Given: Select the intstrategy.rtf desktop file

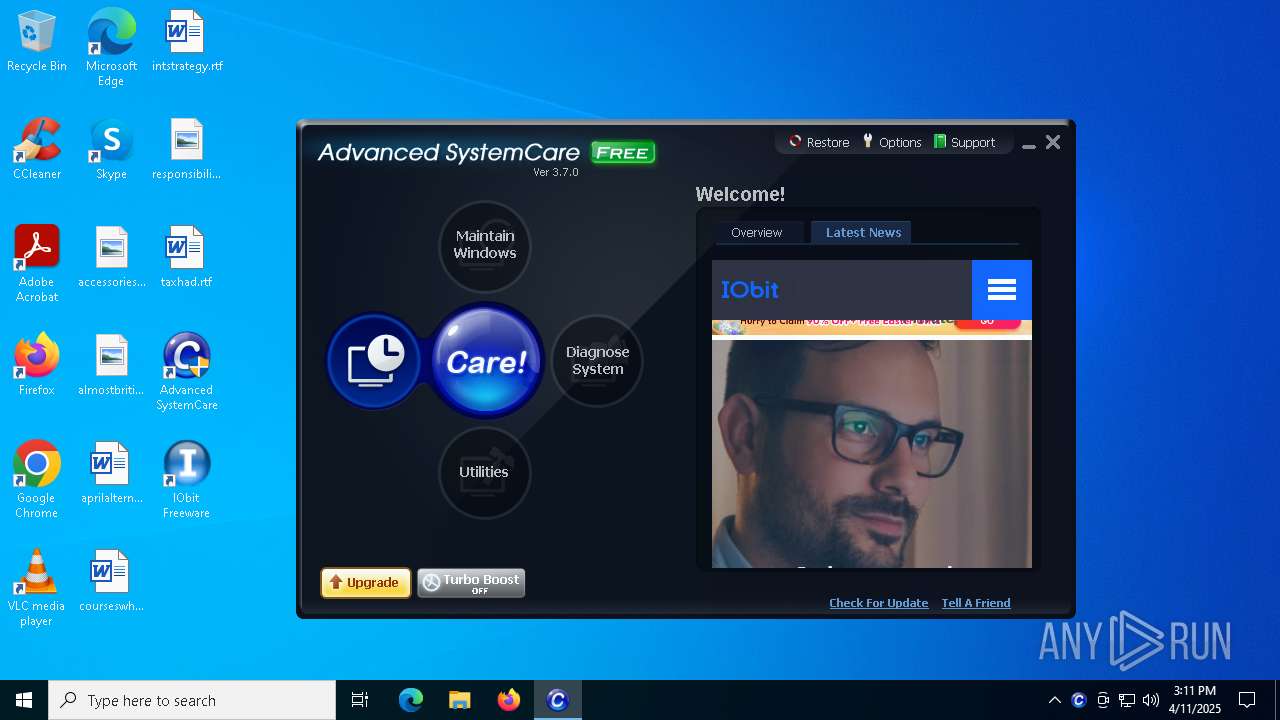Looking at the screenshot, I should coord(187,42).
